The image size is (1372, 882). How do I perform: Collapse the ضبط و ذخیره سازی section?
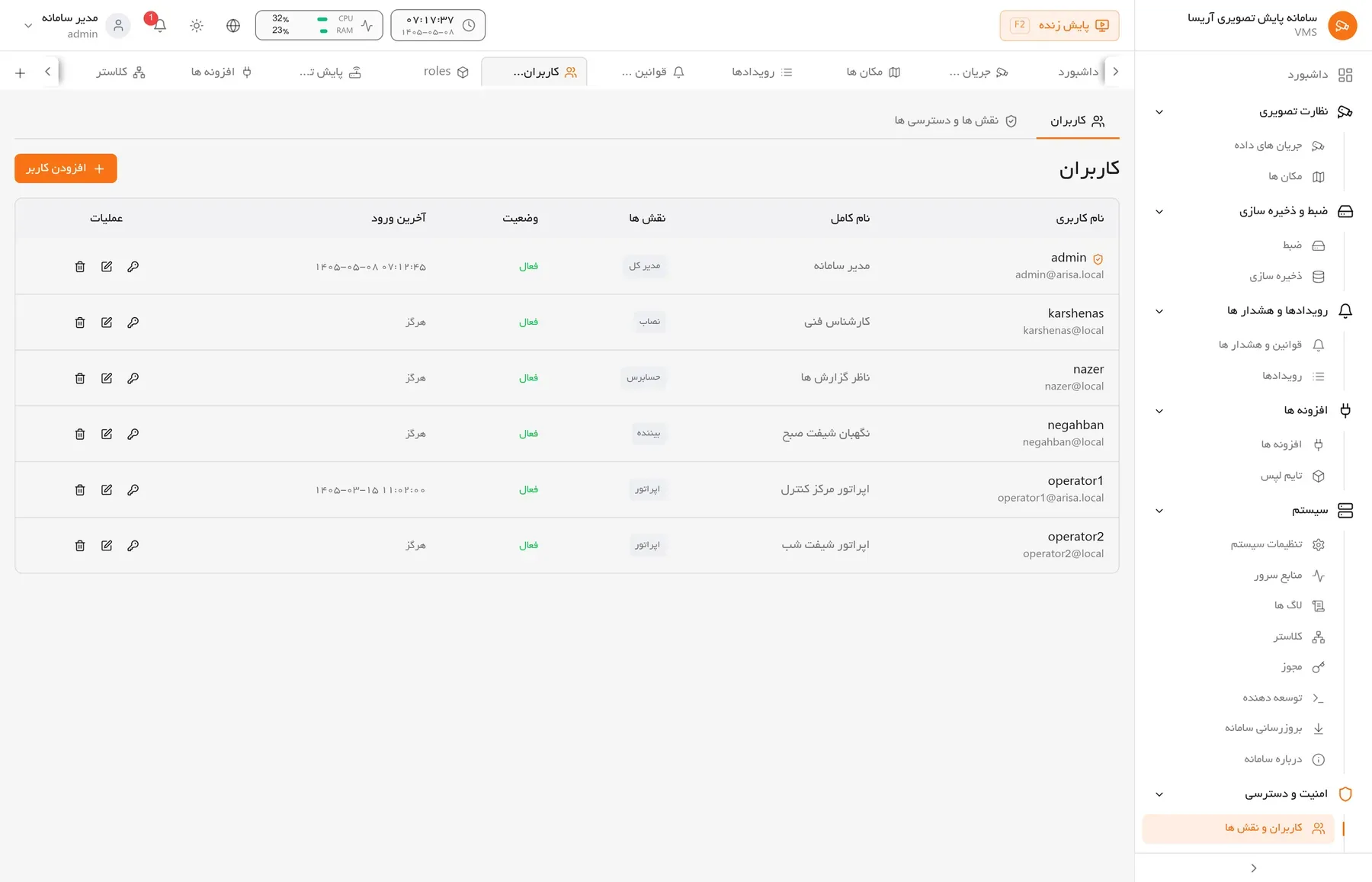1159,212
